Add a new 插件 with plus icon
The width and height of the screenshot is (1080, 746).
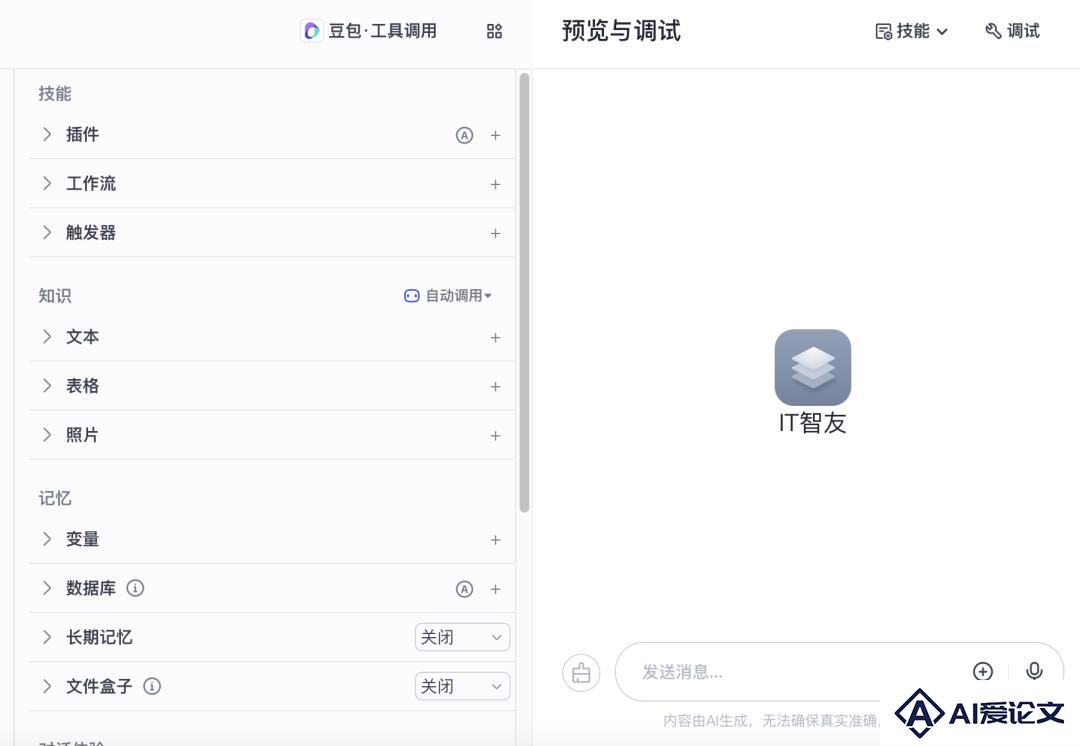(x=495, y=136)
